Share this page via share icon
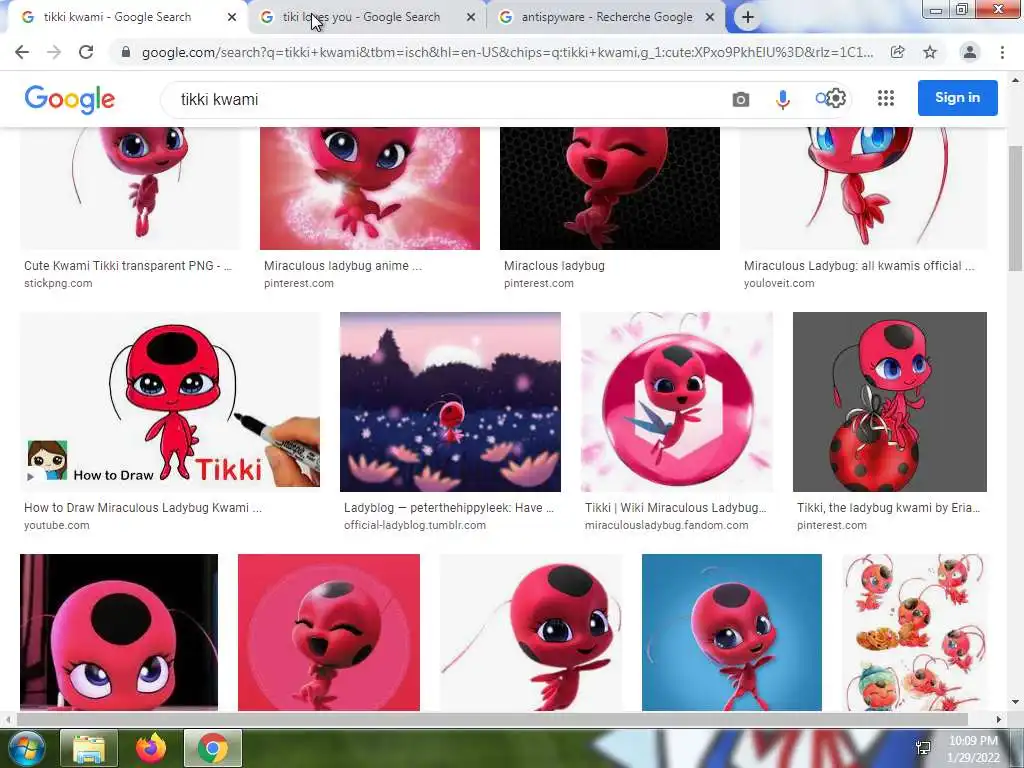1024x768 pixels. [x=897, y=52]
